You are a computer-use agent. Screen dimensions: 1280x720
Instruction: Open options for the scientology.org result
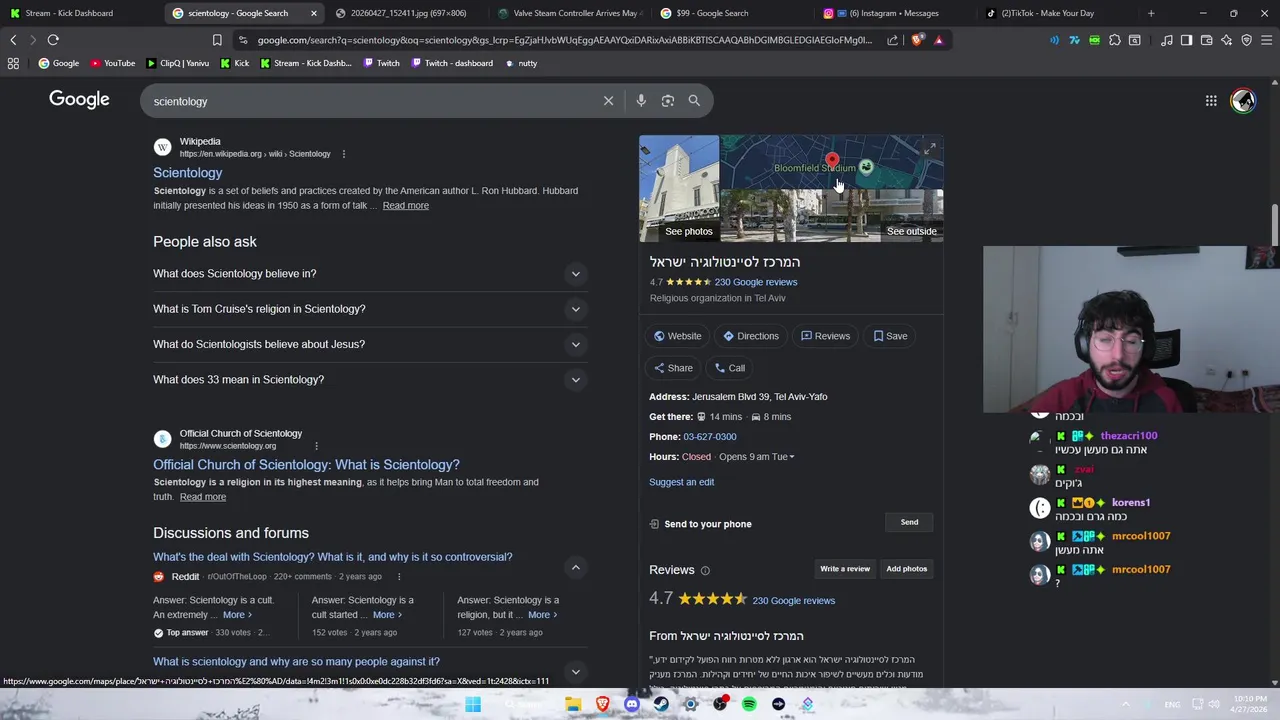[316, 446]
